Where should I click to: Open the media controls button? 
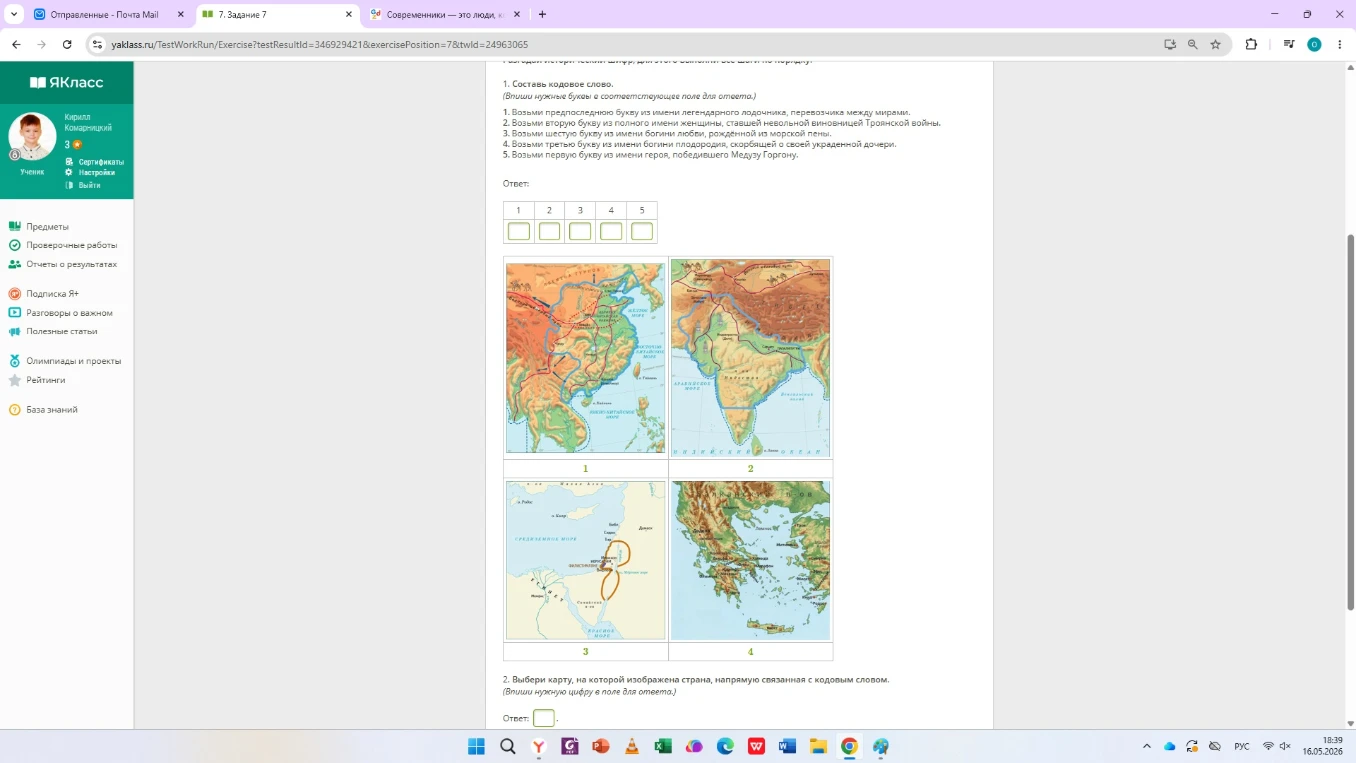(1289, 44)
